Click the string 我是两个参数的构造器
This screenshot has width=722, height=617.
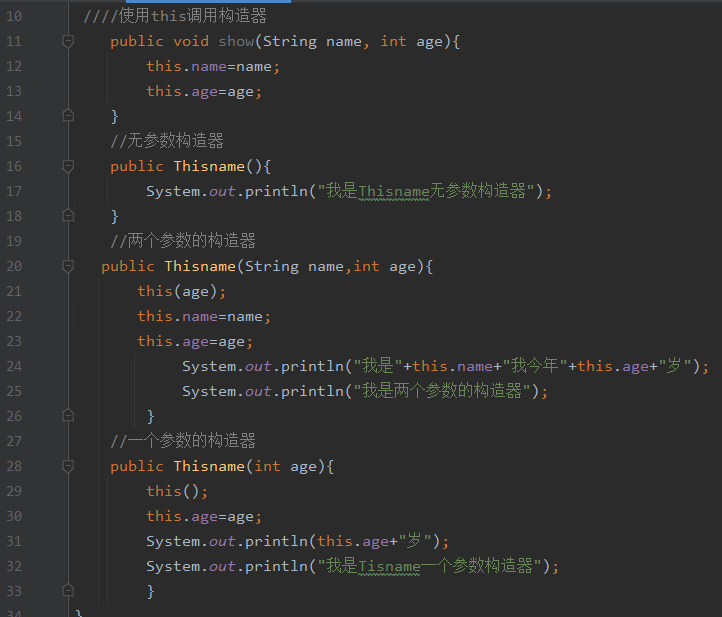(x=442, y=391)
